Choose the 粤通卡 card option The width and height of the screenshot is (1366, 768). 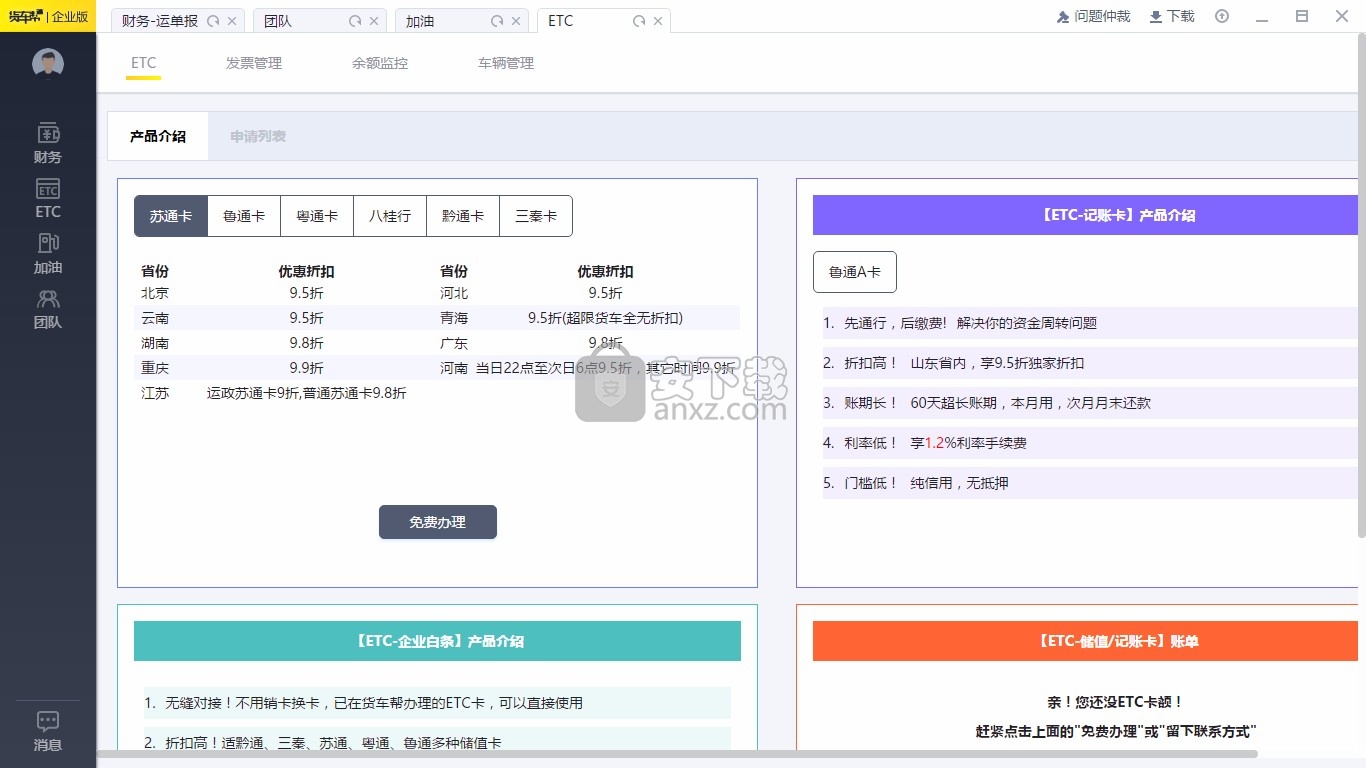coord(317,216)
